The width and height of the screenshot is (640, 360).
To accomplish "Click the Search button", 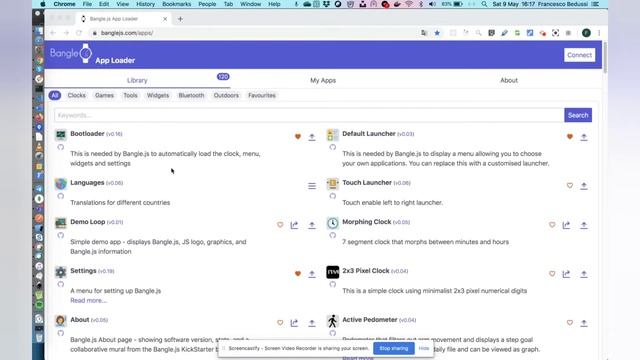I will pos(578,115).
